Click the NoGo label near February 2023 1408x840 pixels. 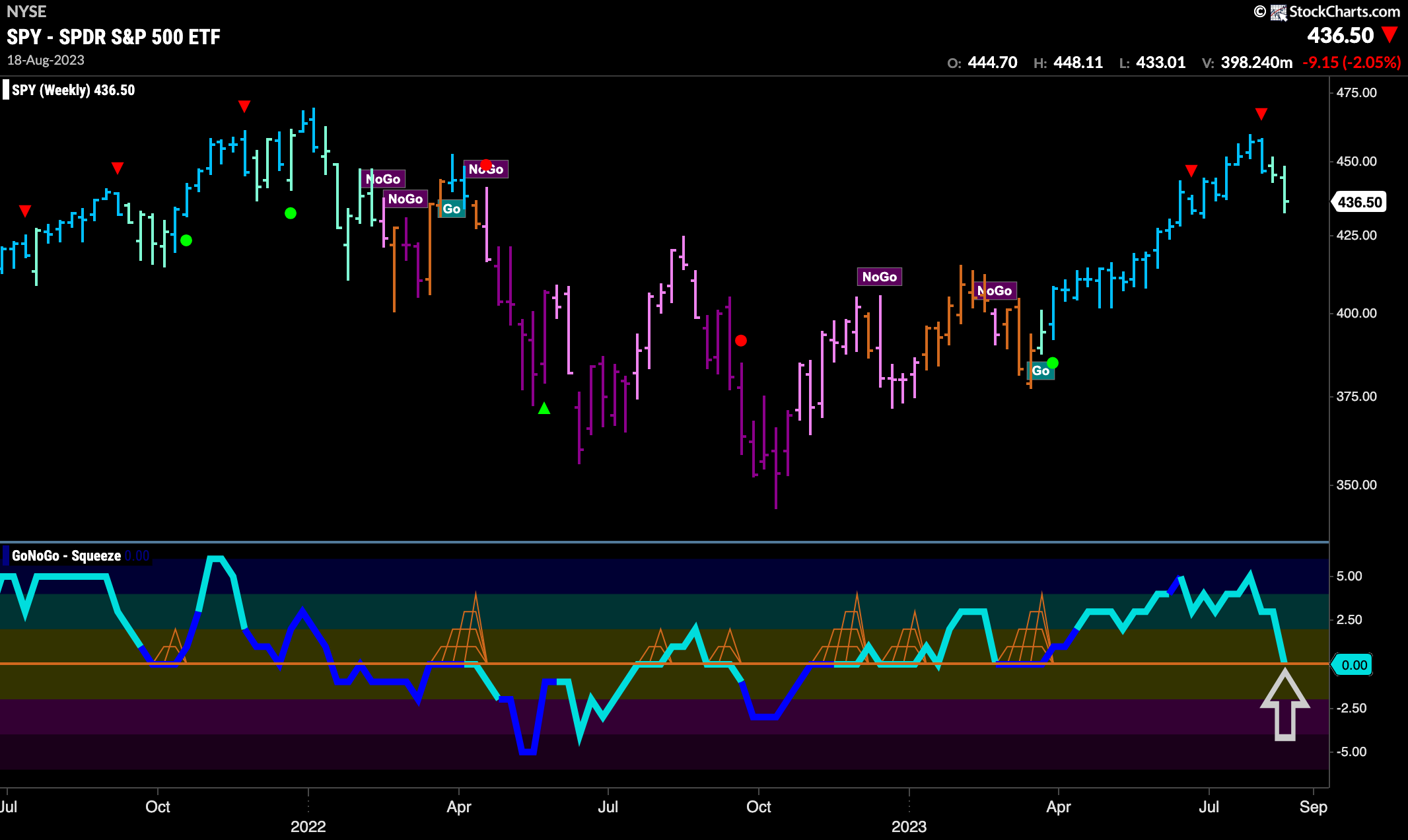(994, 291)
